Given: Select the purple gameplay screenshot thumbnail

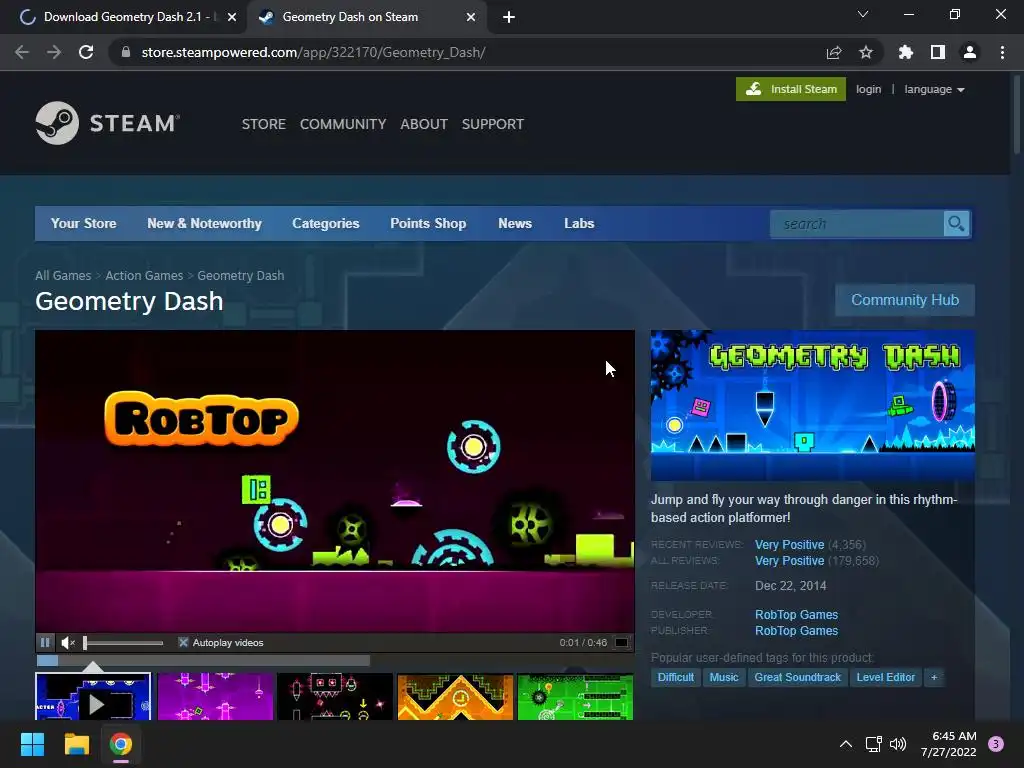Looking at the screenshot, I should pos(215,696).
